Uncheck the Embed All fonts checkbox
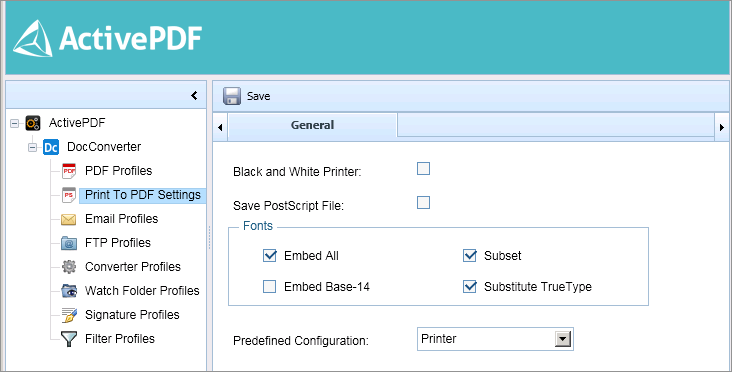 270,255
